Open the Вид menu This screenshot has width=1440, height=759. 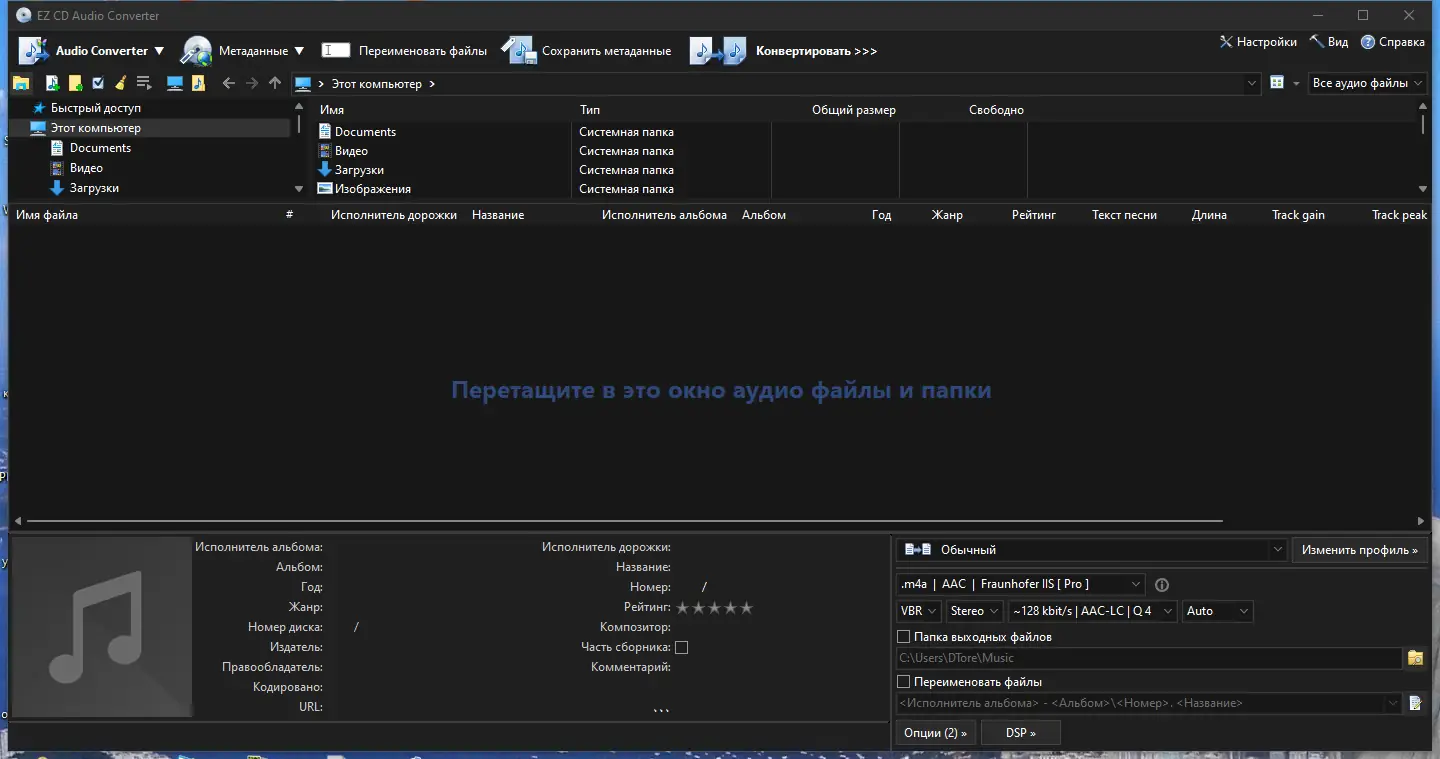[1329, 42]
